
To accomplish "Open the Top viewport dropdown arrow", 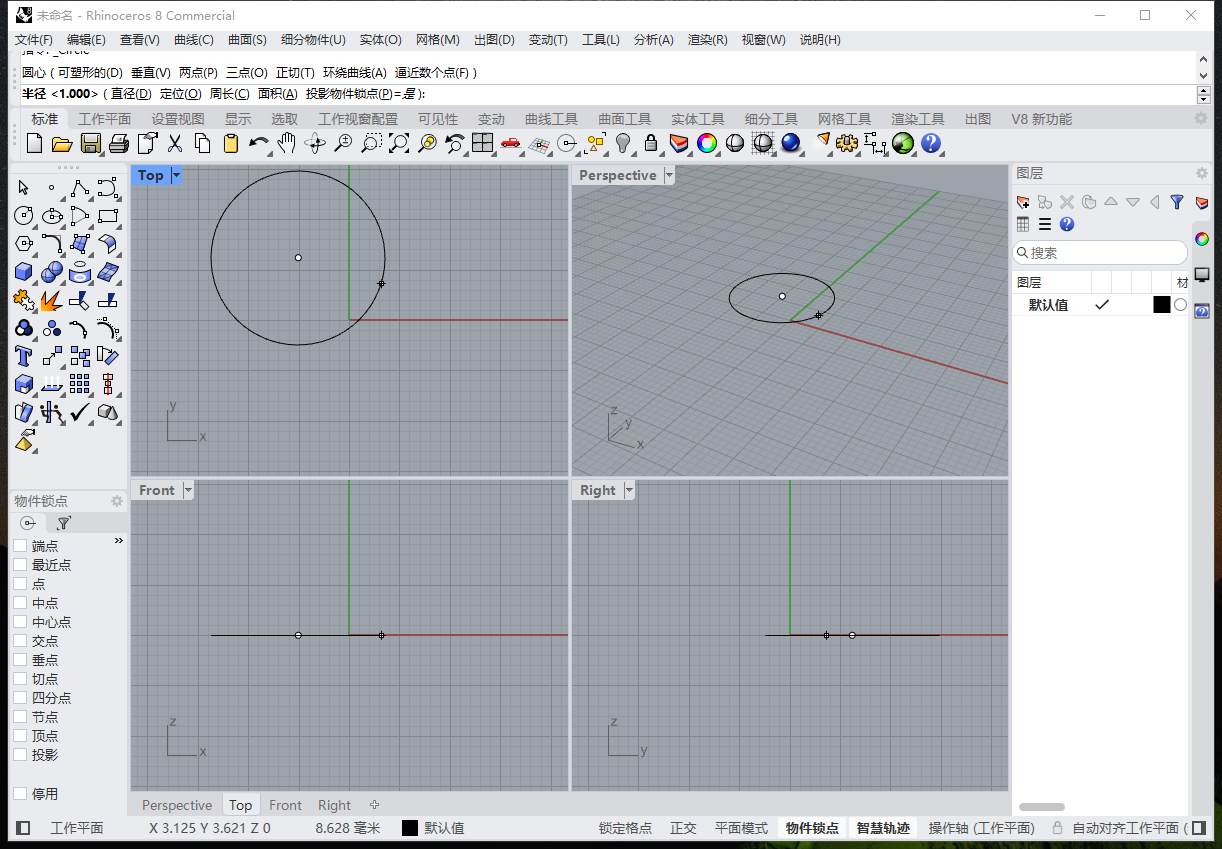I will [x=176, y=175].
